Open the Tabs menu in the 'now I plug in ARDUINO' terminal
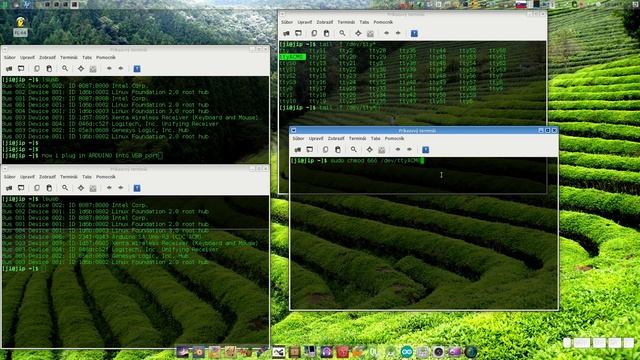This screenshot has width=640, height=360. pos(87,58)
